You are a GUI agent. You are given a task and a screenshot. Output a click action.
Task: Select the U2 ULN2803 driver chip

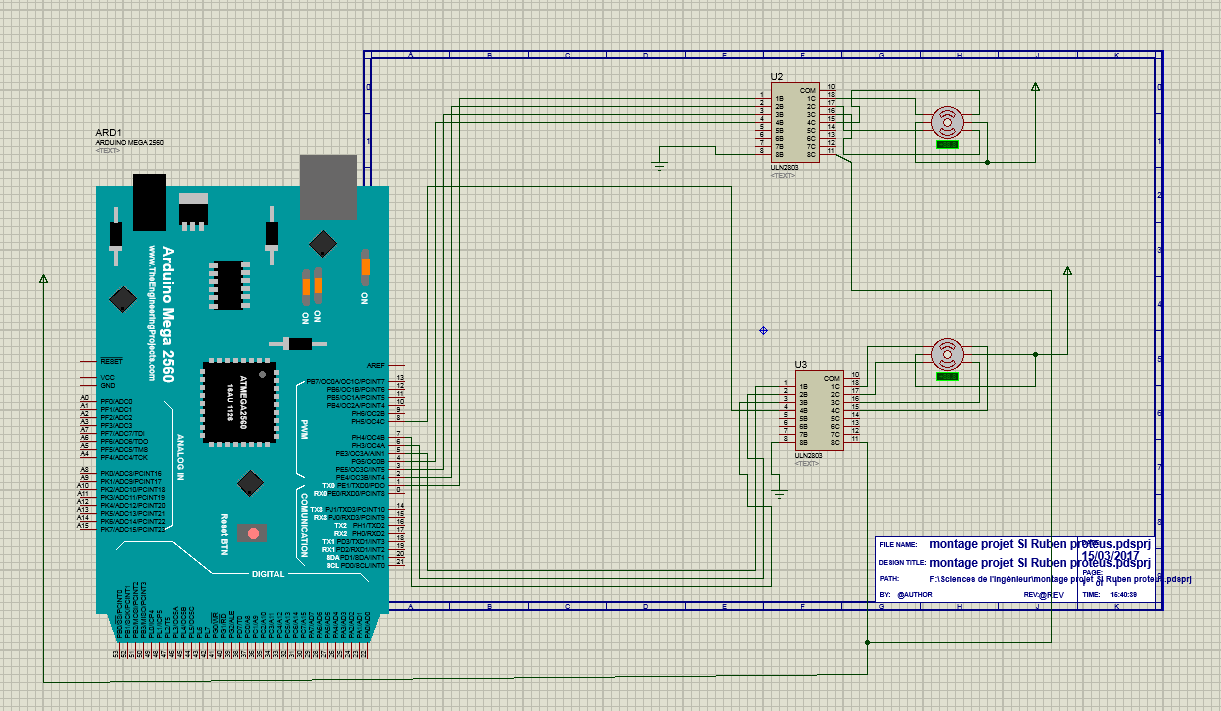795,123
